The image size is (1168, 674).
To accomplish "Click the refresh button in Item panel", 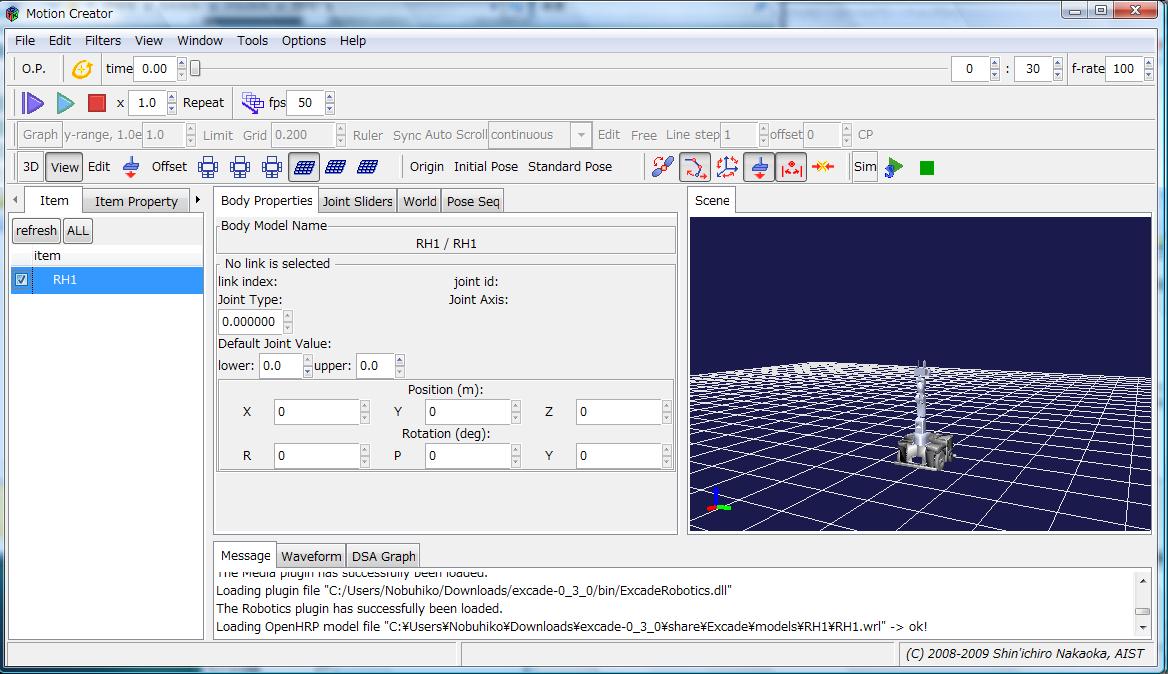I will coord(36,230).
